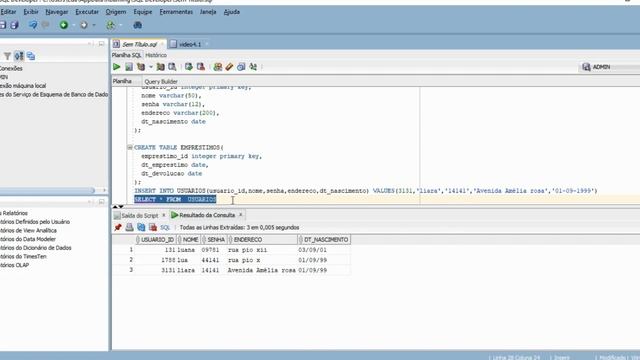Sort by ENDERECO column header
This screenshot has height=360, width=640.
tap(262, 240)
